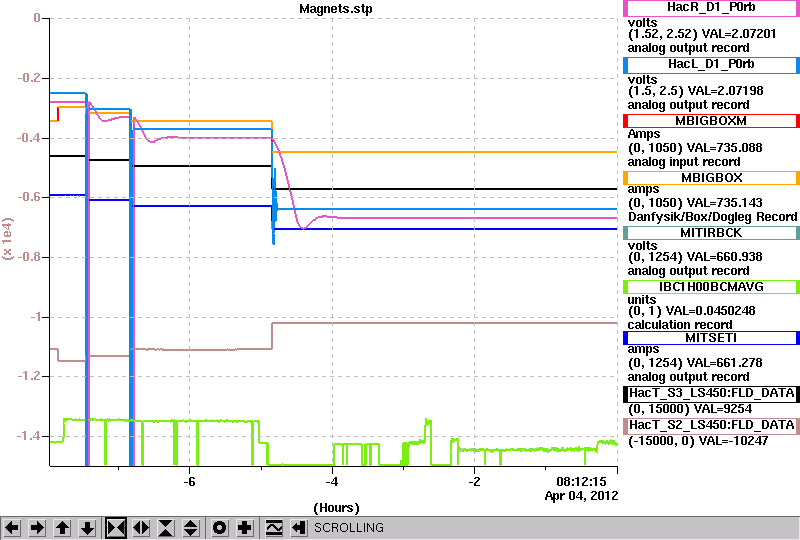Pan the graph left with the left arrow
This screenshot has width=800, height=540.
[x=13, y=528]
